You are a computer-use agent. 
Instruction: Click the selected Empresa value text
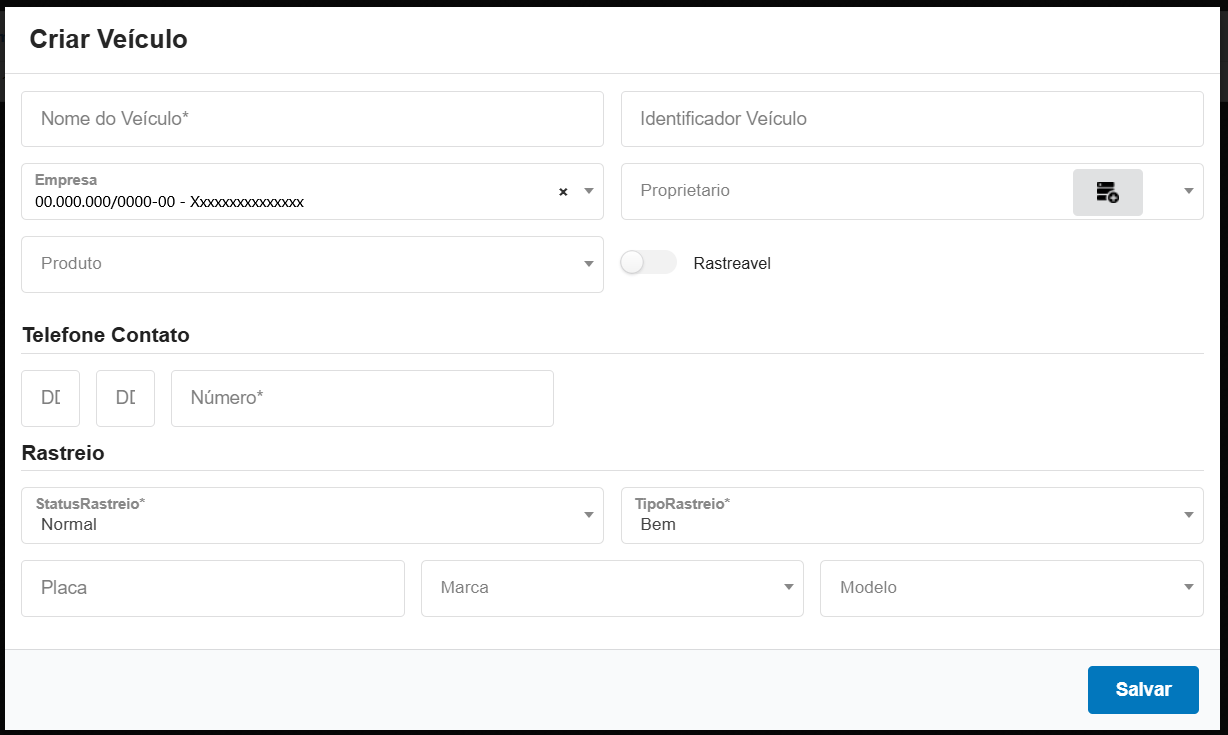pos(169,202)
